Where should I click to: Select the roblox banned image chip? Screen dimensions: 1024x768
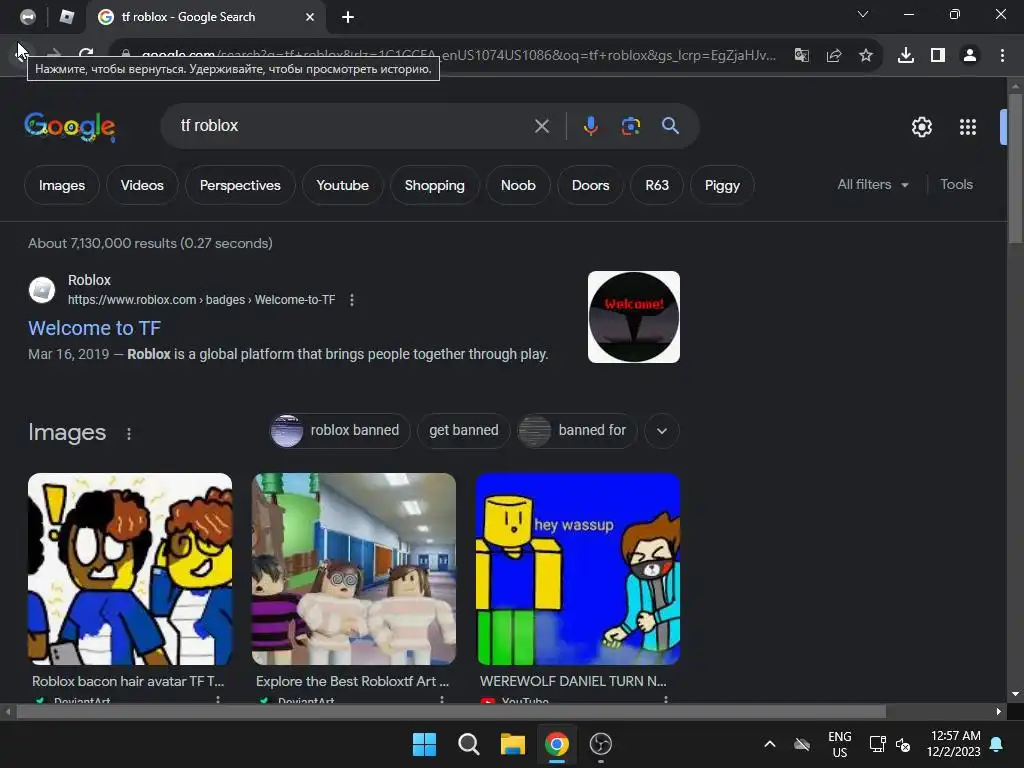pyautogui.click(x=340, y=431)
